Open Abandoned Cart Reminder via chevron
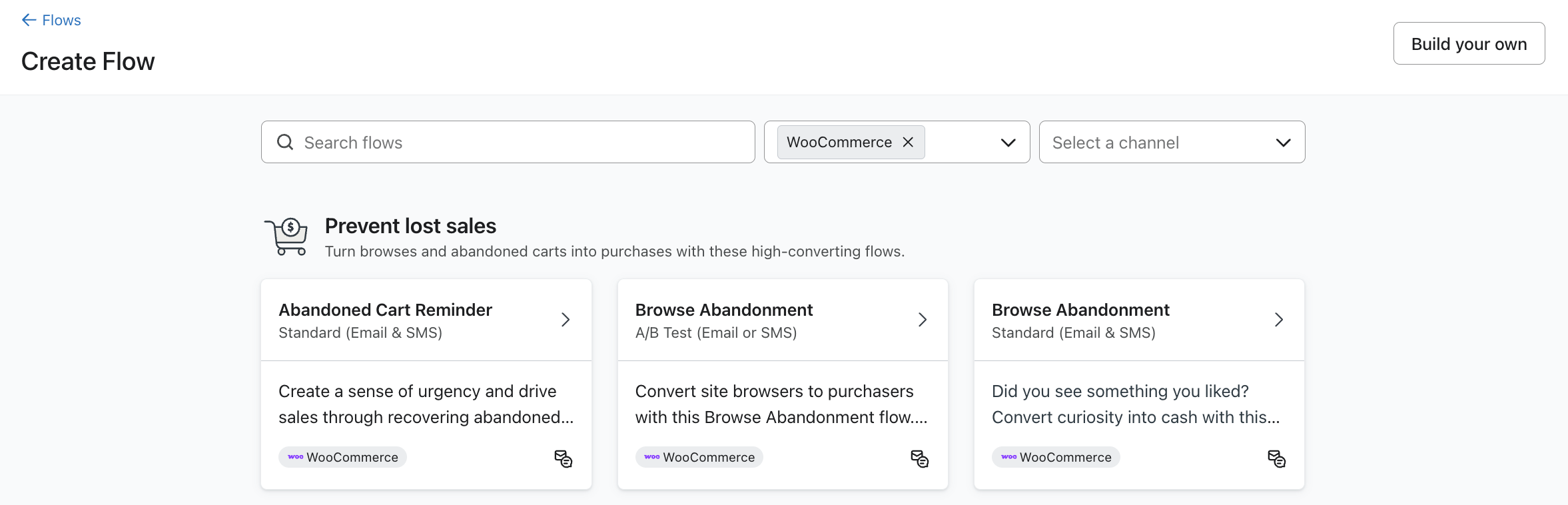Screen dimensions: 1568x505 coord(566,320)
